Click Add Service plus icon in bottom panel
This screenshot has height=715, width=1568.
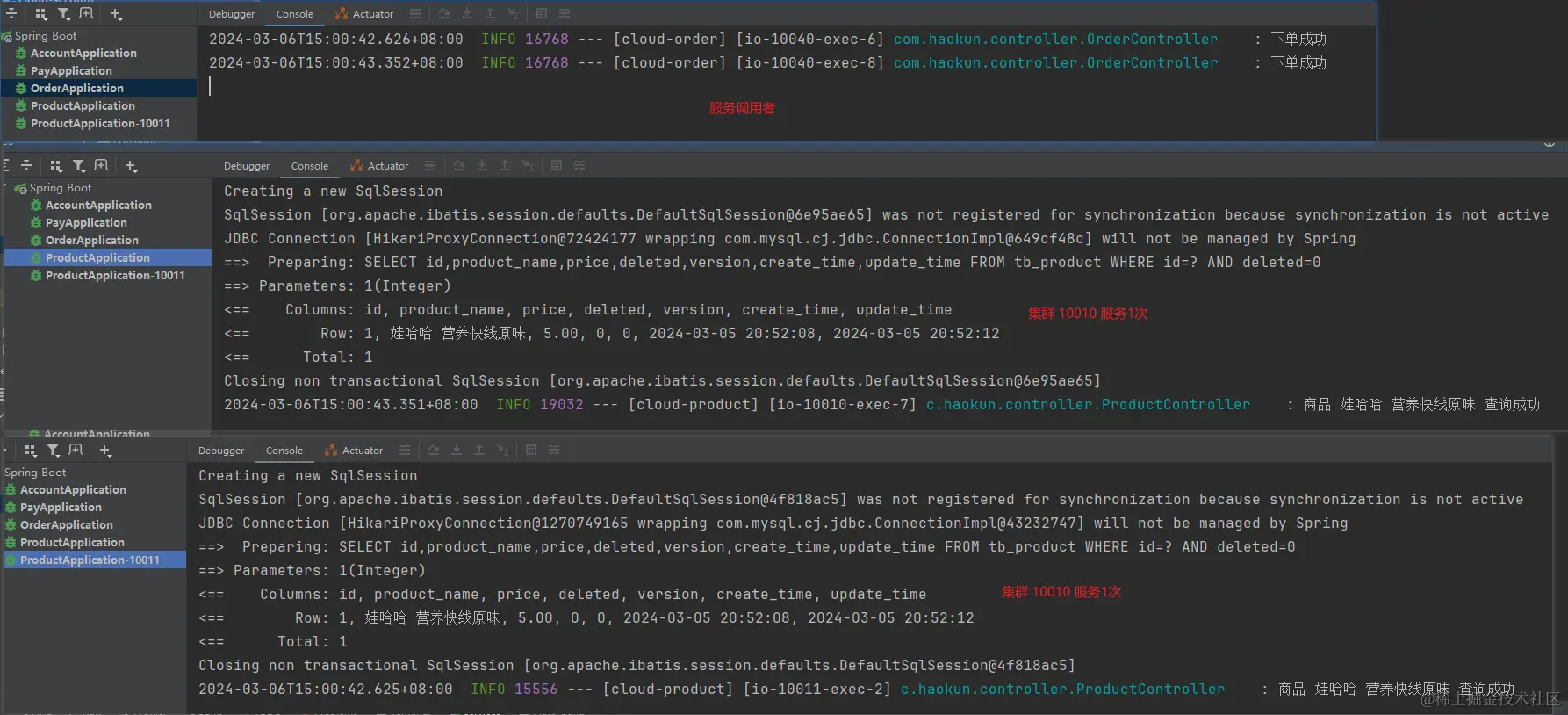click(105, 451)
